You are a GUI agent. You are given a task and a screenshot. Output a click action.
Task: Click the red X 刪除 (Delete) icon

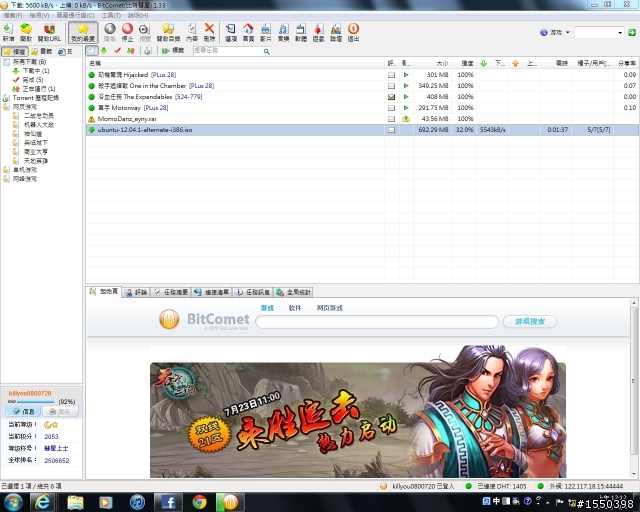pos(209,32)
